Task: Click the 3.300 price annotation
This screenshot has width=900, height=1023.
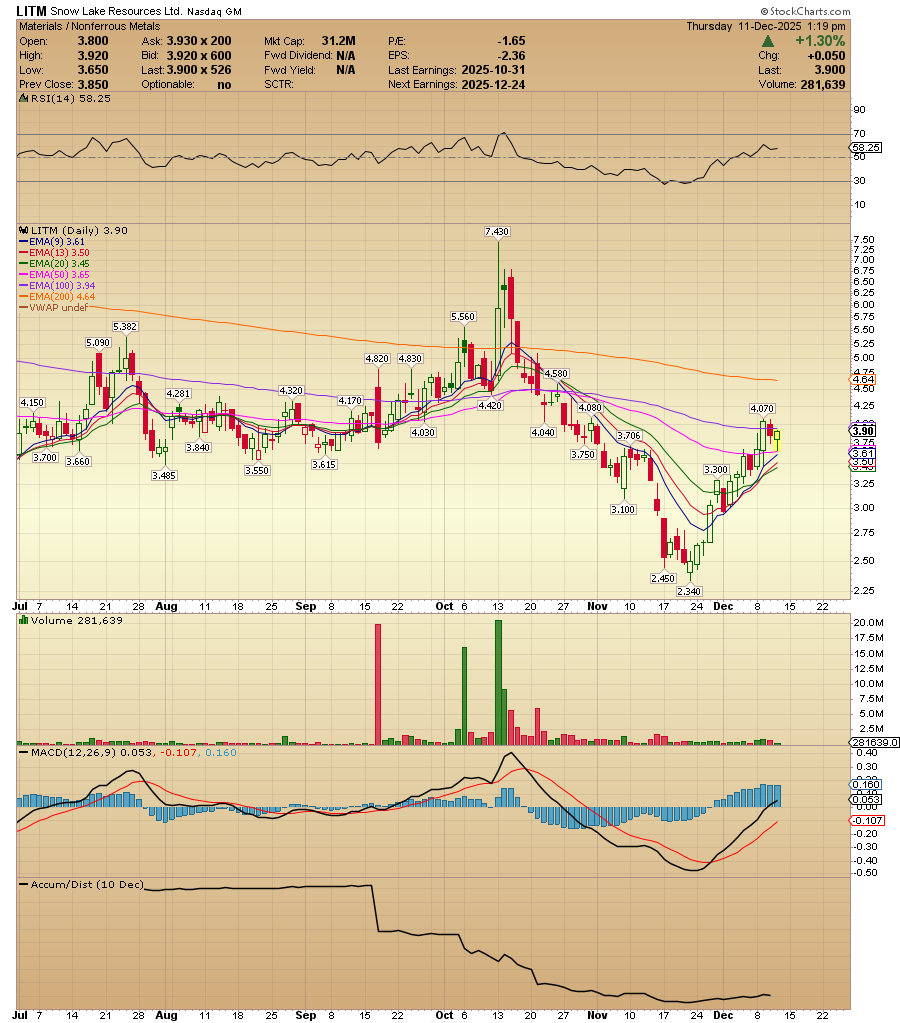Action: [715, 469]
